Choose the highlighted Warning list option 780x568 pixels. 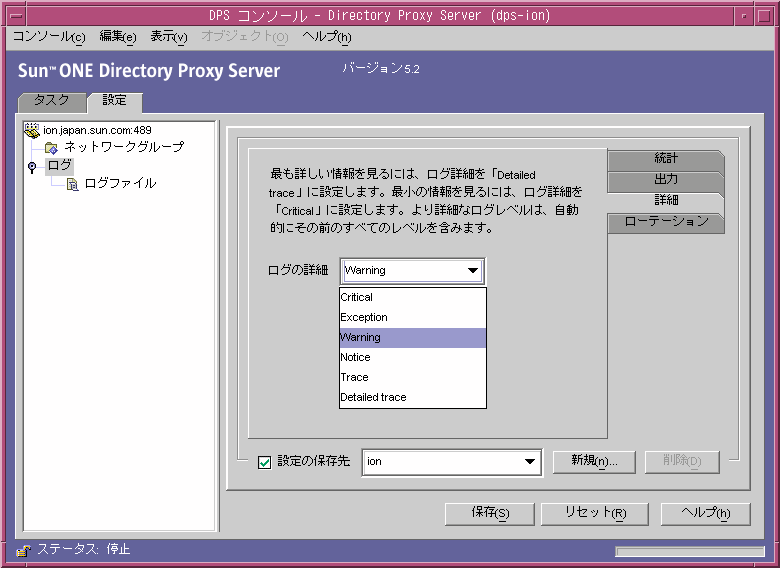[x=412, y=338]
